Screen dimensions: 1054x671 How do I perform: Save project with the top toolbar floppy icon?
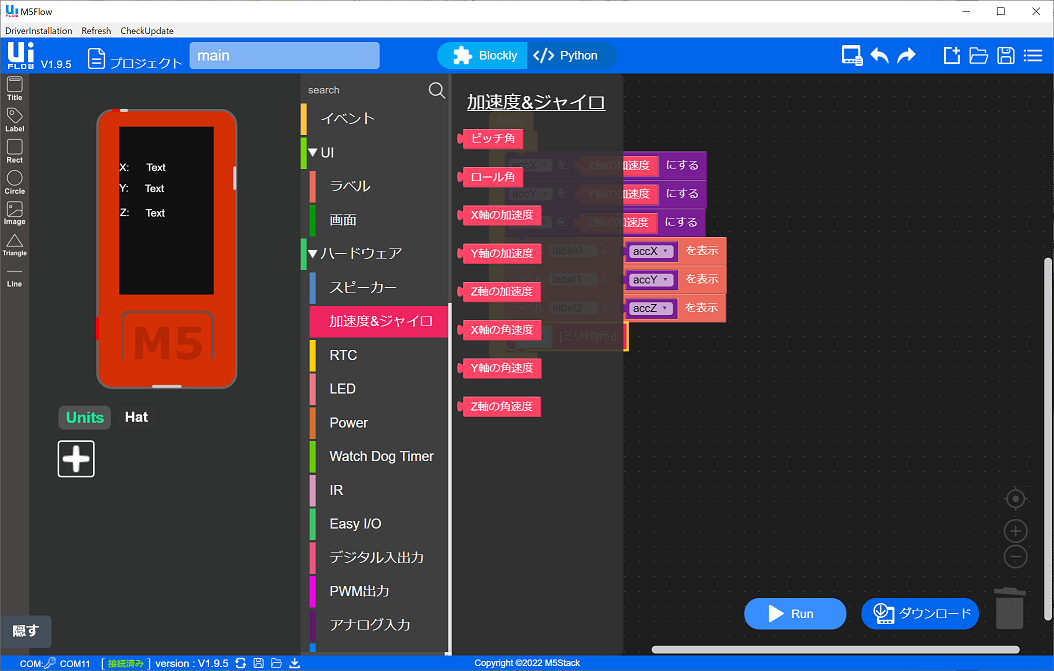coord(1006,55)
